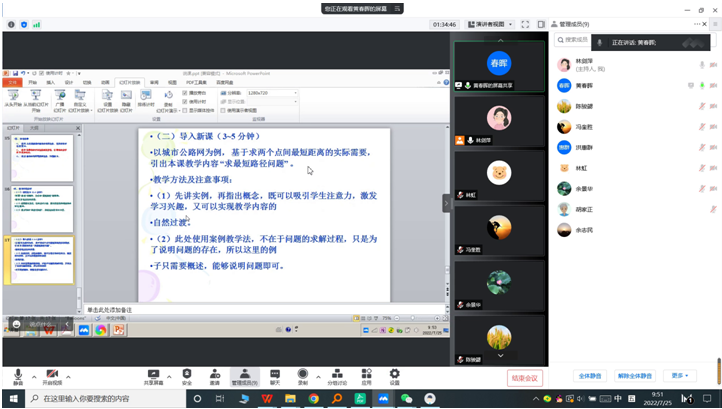Toggle microphone for 黄春晖 in member list

coord(702,86)
